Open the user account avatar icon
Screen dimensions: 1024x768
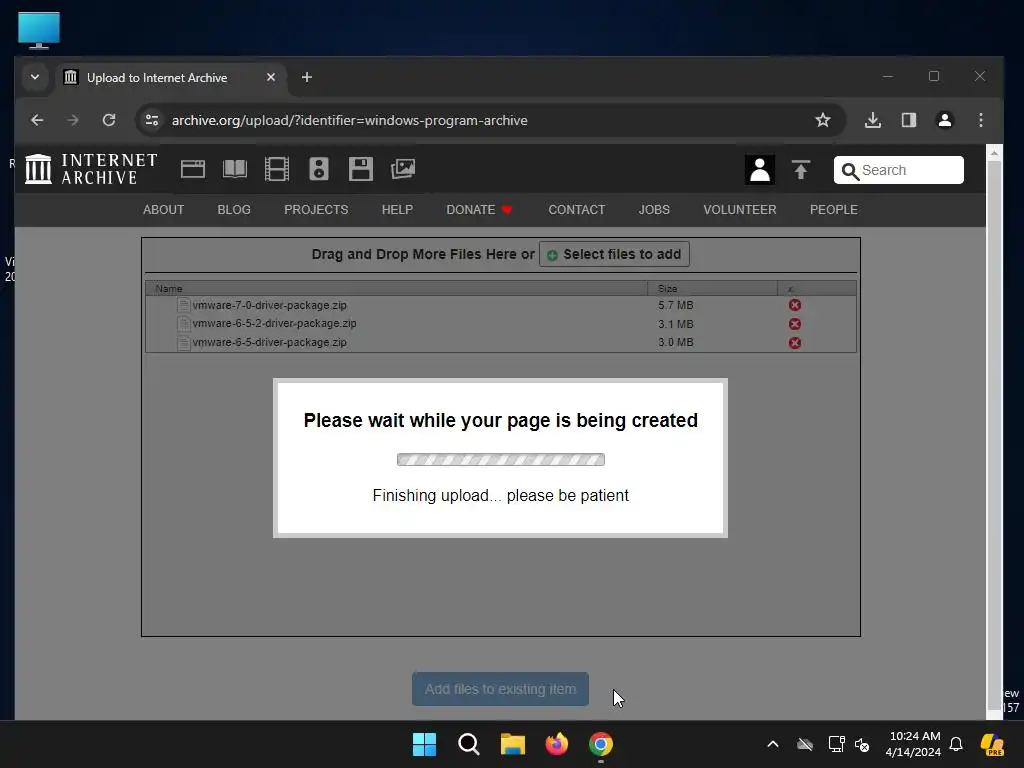click(x=760, y=170)
